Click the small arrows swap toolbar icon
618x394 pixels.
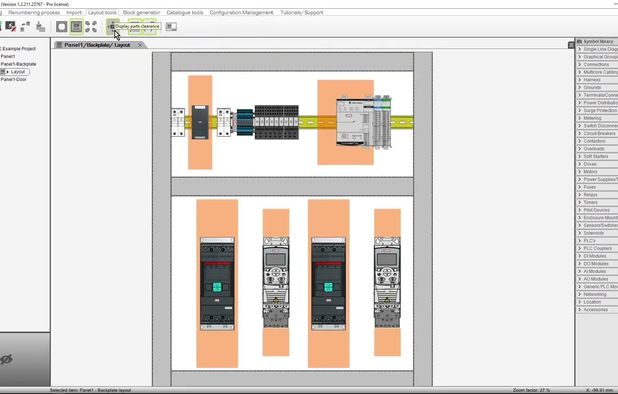point(25,27)
